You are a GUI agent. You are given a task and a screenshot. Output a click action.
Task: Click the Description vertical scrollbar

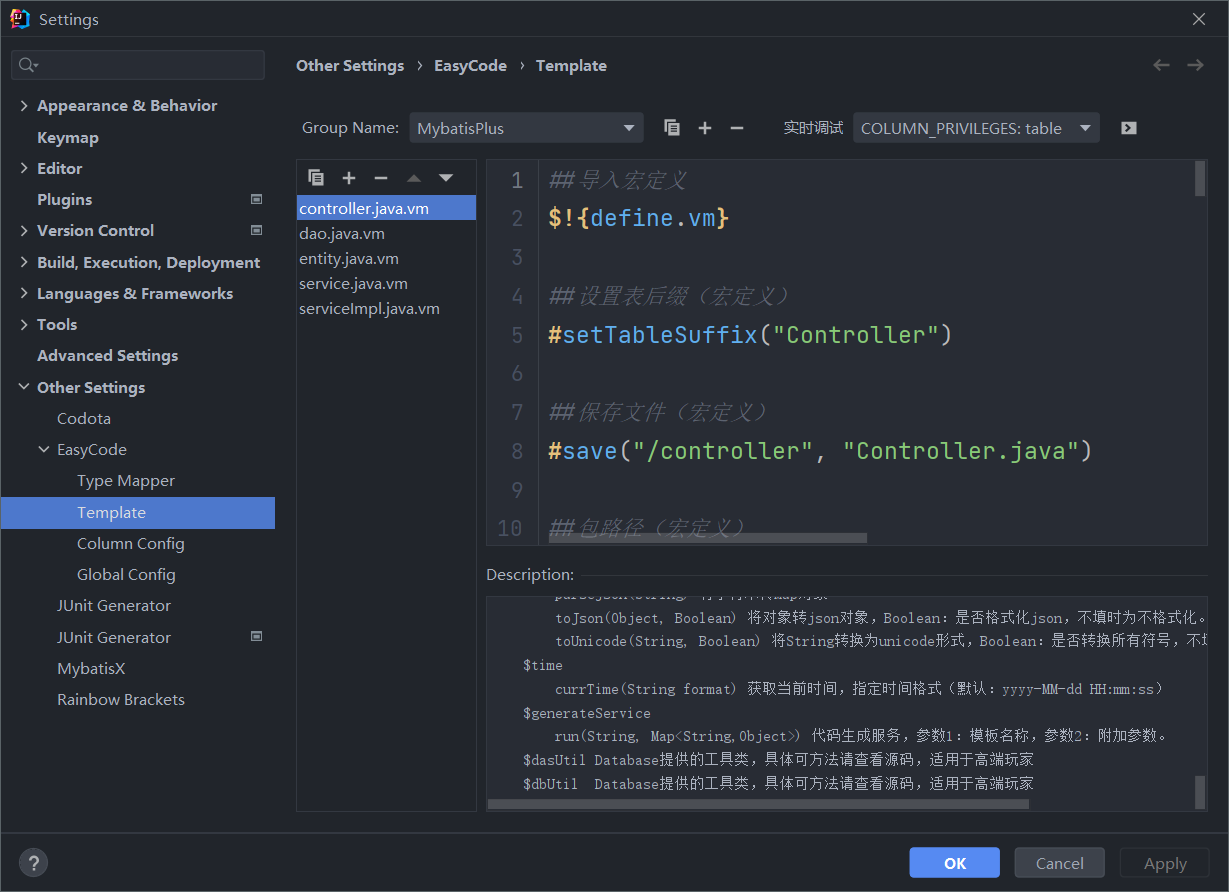click(x=1200, y=793)
